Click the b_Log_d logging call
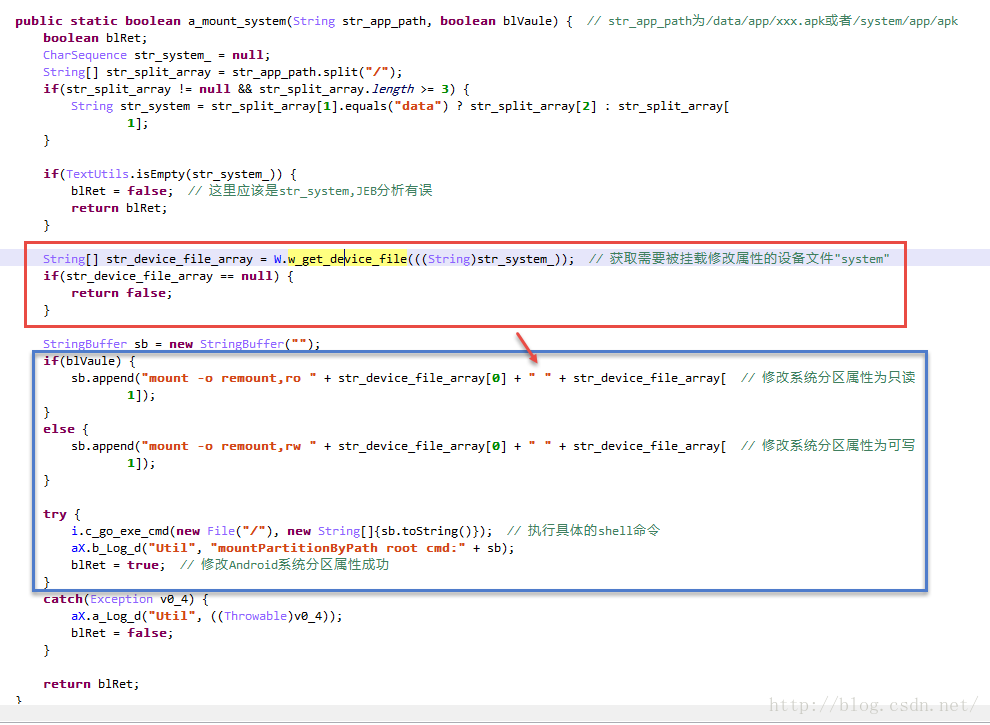 coord(115,548)
